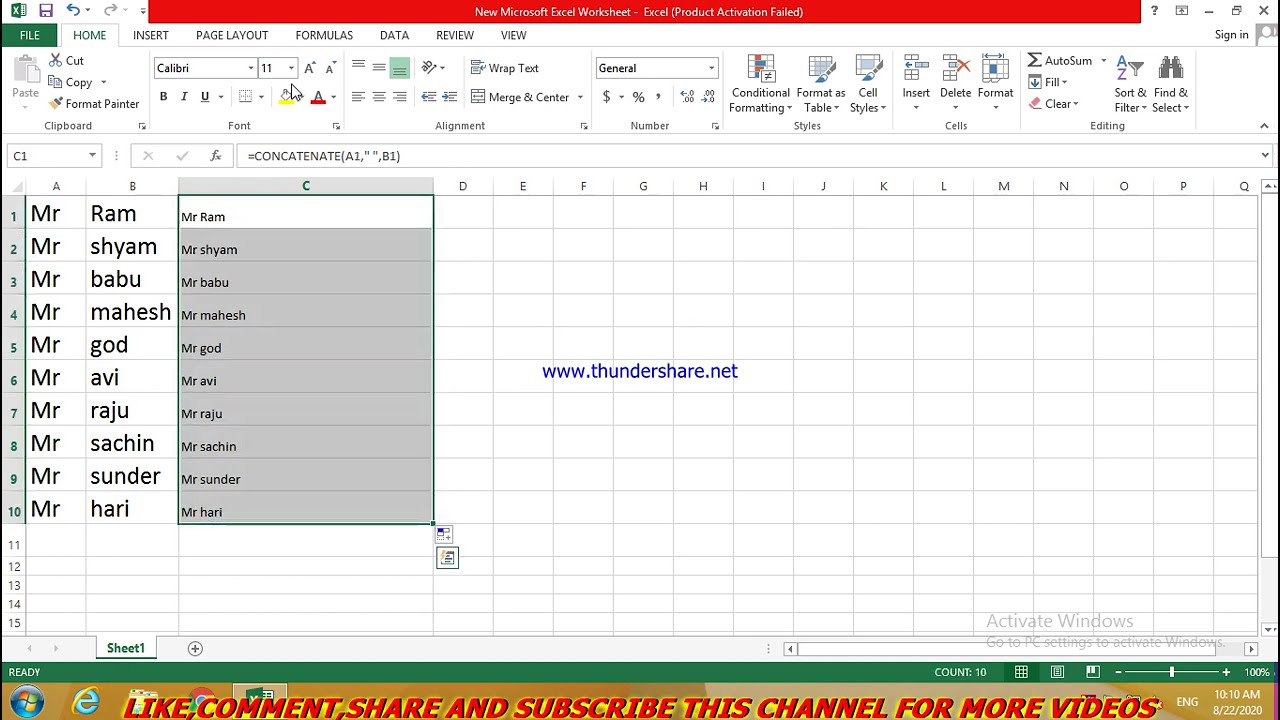This screenshot has height=720, width=1280.
Task: Click the Save icon in quick access toolbar
Action: (46, 11)
